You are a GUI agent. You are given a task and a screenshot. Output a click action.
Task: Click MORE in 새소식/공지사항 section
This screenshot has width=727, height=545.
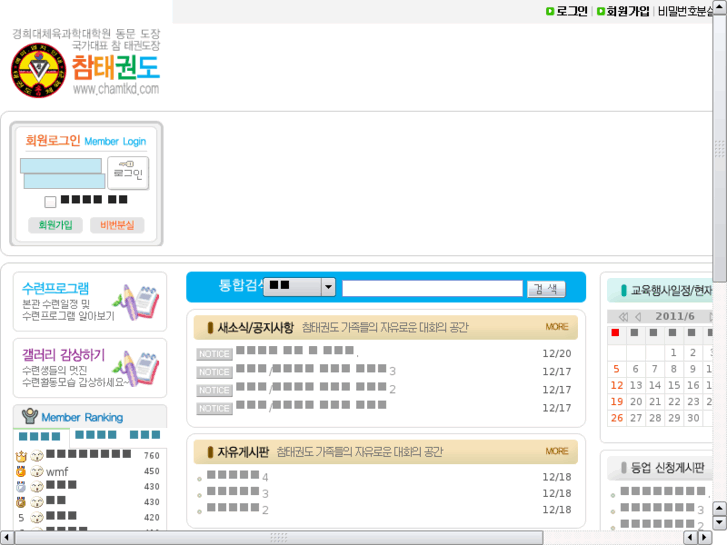pyautogui.click(x=556, y=327)
